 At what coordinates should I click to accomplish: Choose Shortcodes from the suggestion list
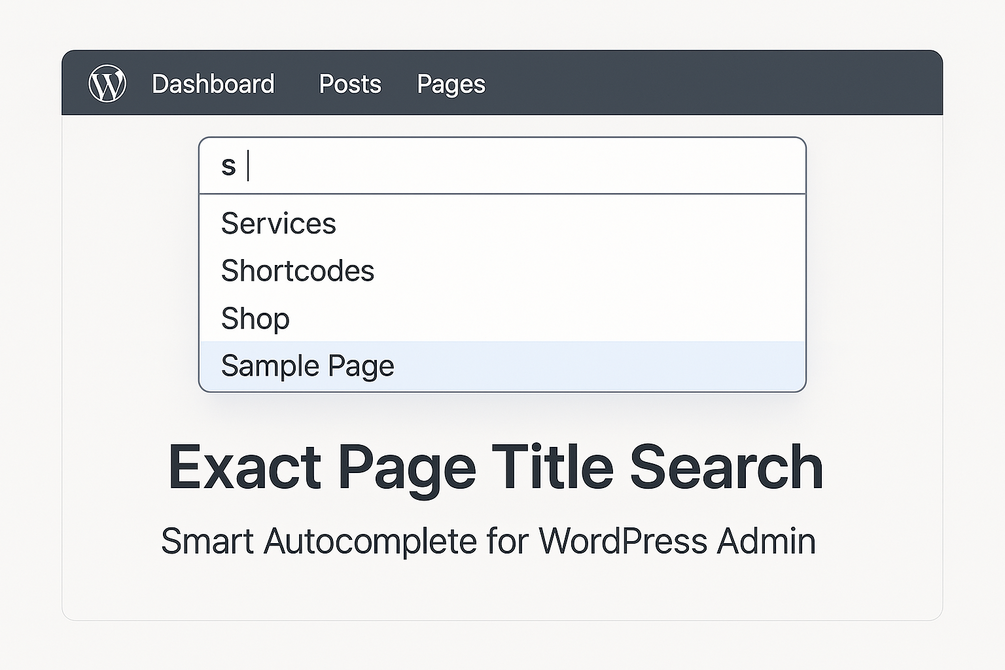tap(298, 271)
